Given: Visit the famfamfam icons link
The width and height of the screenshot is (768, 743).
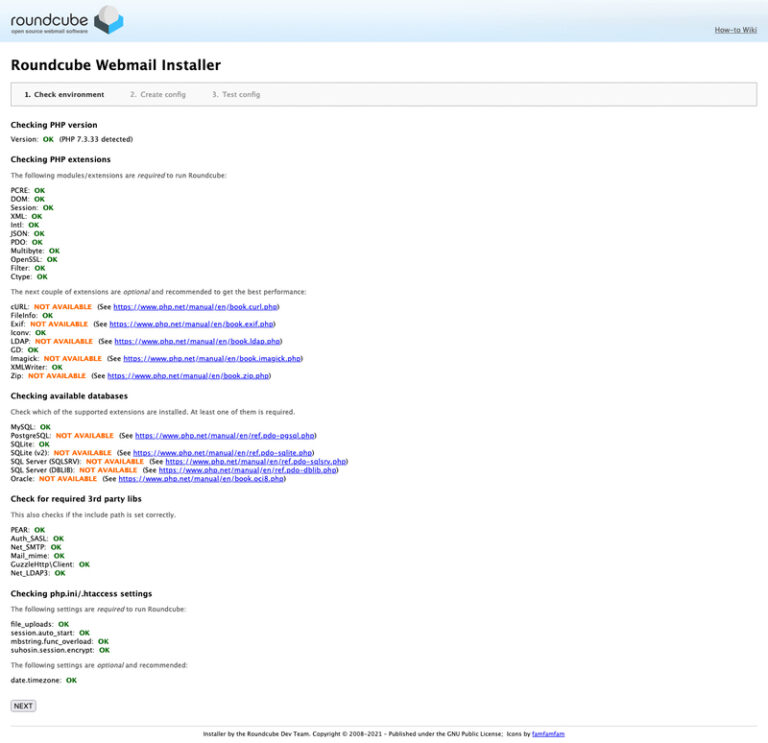Looking at the screenshot, I should click(548, 733).
